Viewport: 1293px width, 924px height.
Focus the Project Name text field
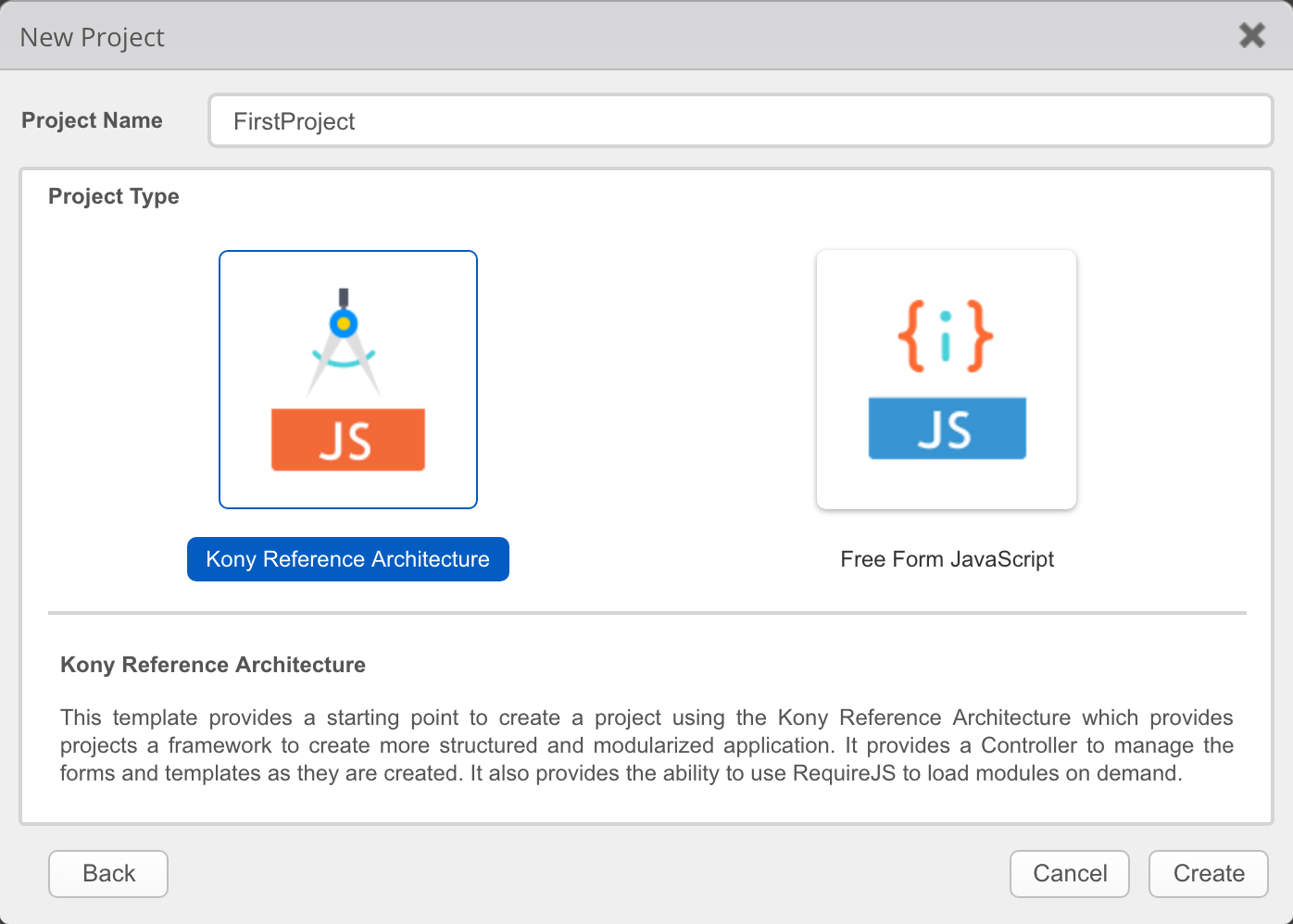point(741,121)
